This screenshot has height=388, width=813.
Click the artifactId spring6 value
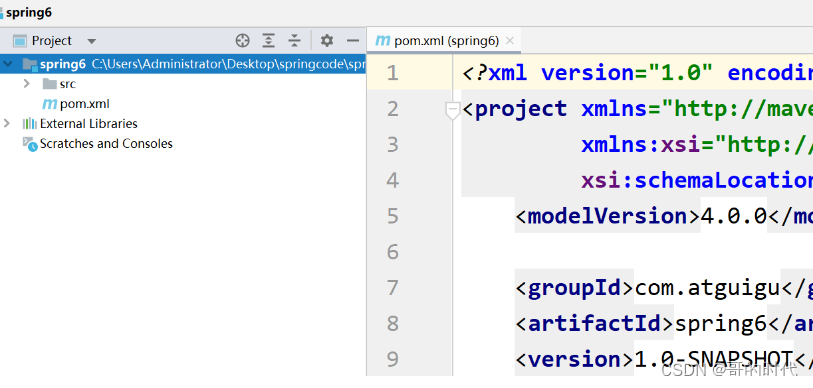[720, 324]
